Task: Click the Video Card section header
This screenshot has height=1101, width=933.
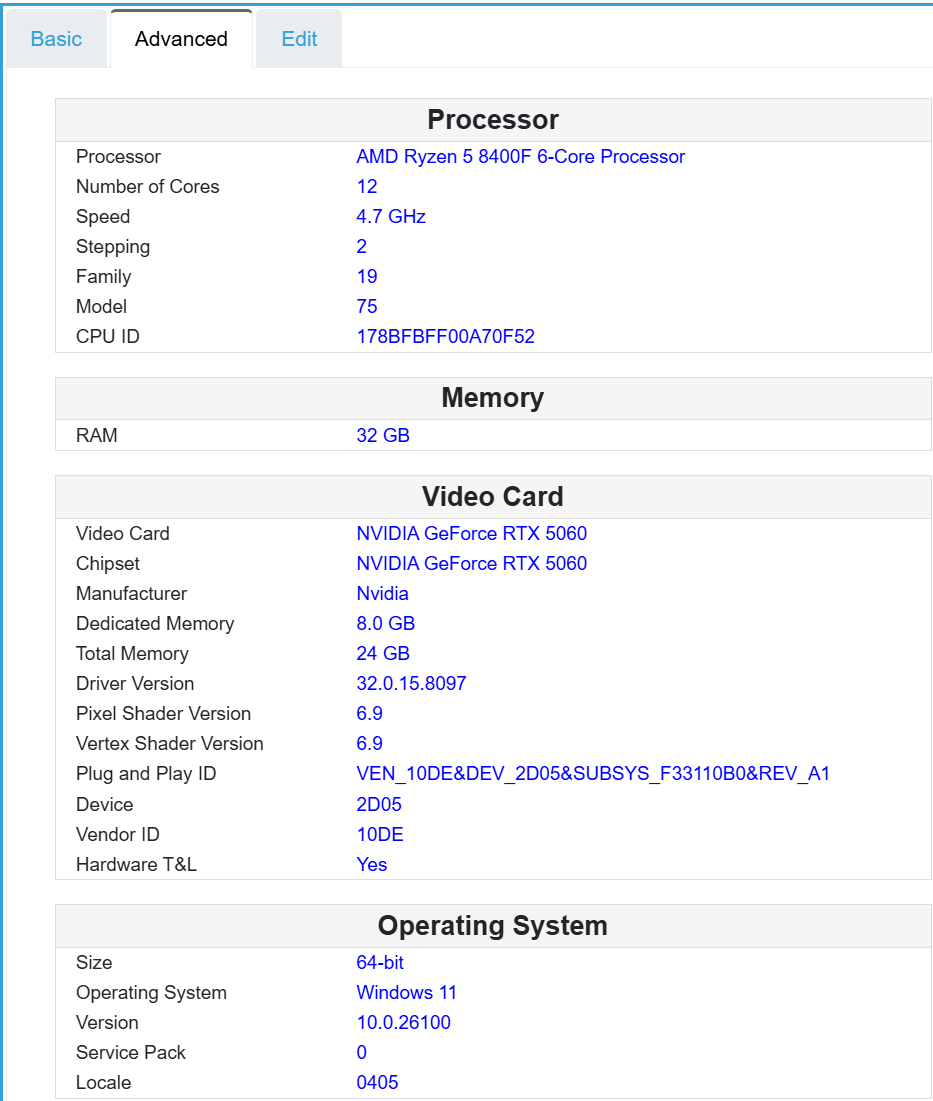Action: [x=492, y=496]
